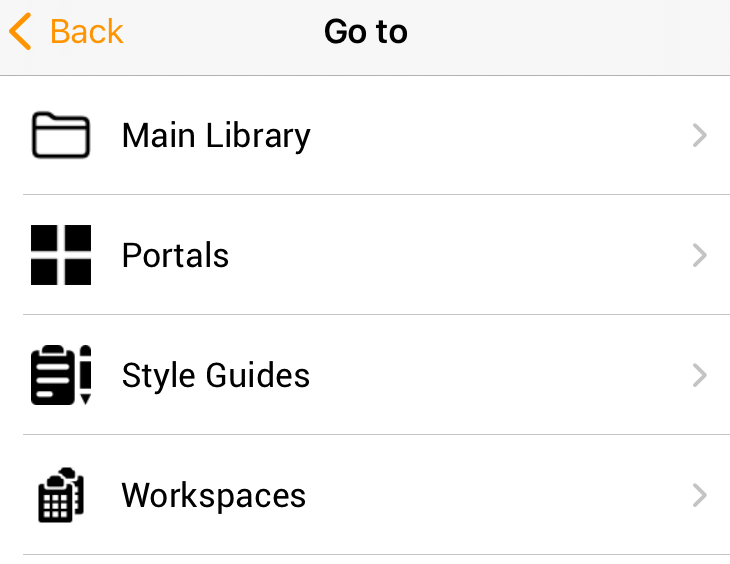Expand Portals with its right chevron
Screen dimensions: 730x564
tap(700, 255)
